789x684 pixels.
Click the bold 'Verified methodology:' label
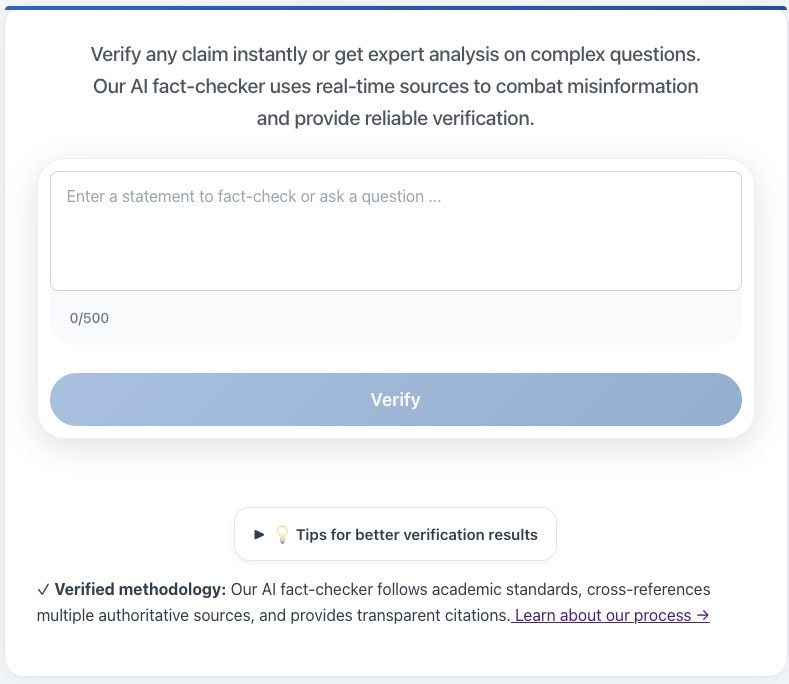[x=140, y=589]
